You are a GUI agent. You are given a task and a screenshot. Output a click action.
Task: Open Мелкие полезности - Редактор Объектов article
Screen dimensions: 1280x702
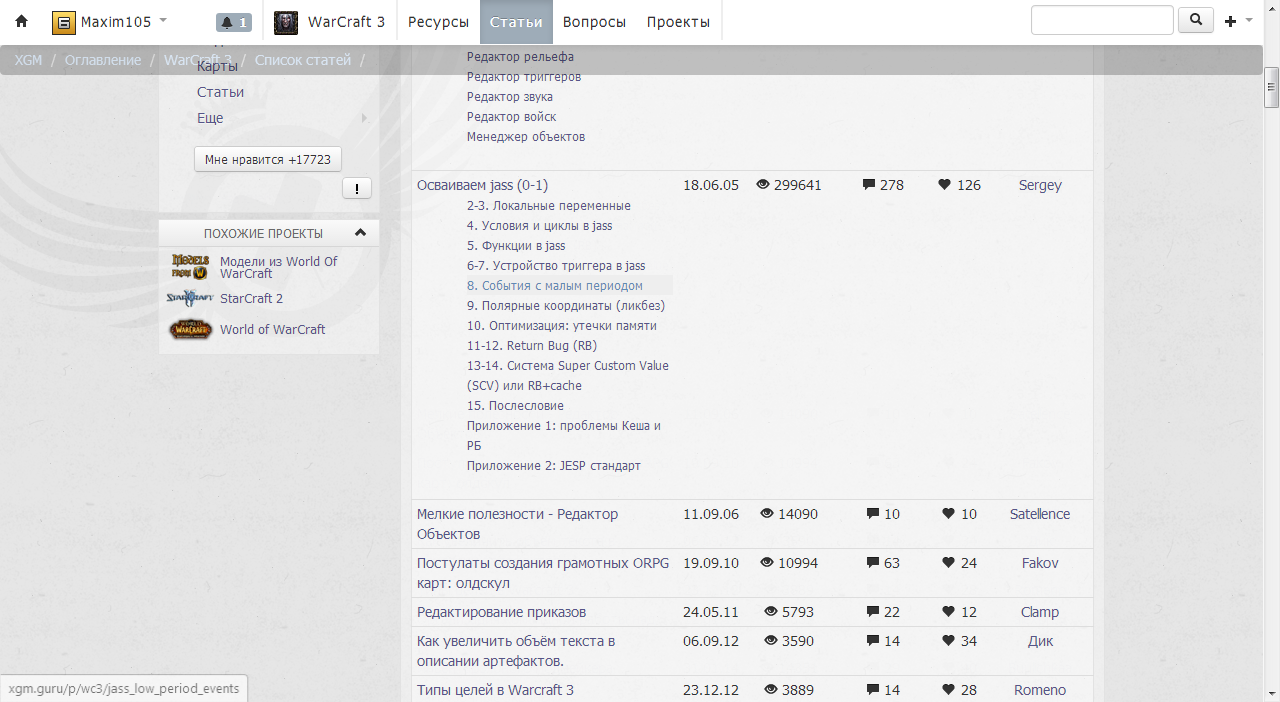[x=518, y=524]
